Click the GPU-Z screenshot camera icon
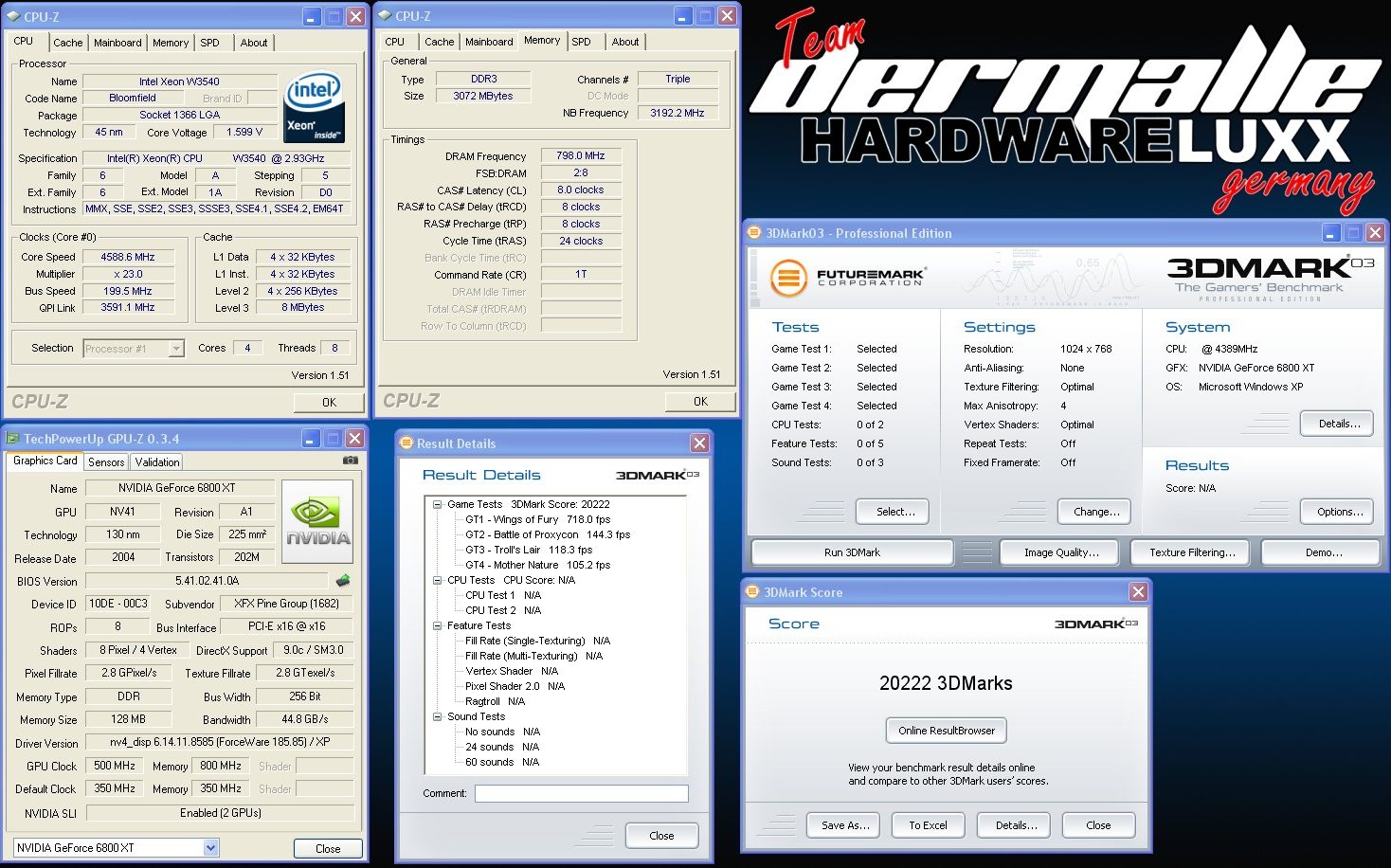Screen dimensions: 1391x868 (x=351, y=461)
